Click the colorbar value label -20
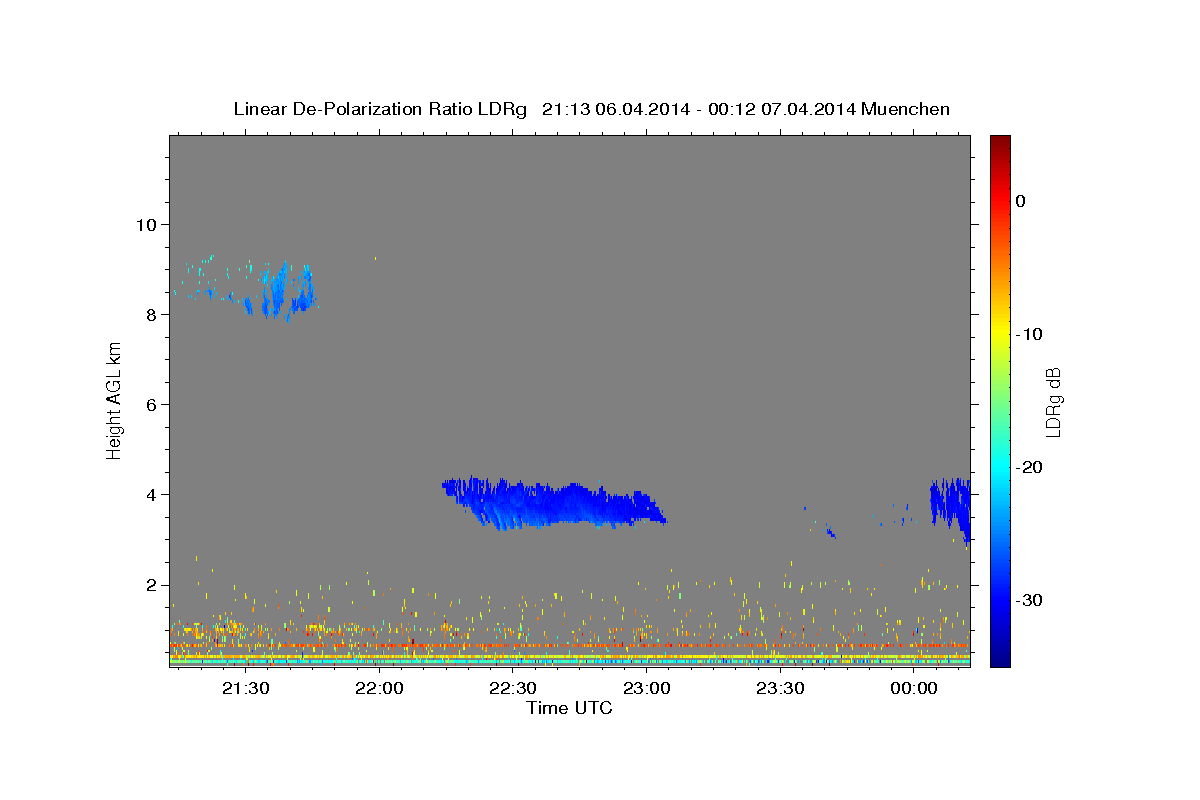Image resolution: width=1200 pixels, height=800 pixels. tap(1028, 467)
